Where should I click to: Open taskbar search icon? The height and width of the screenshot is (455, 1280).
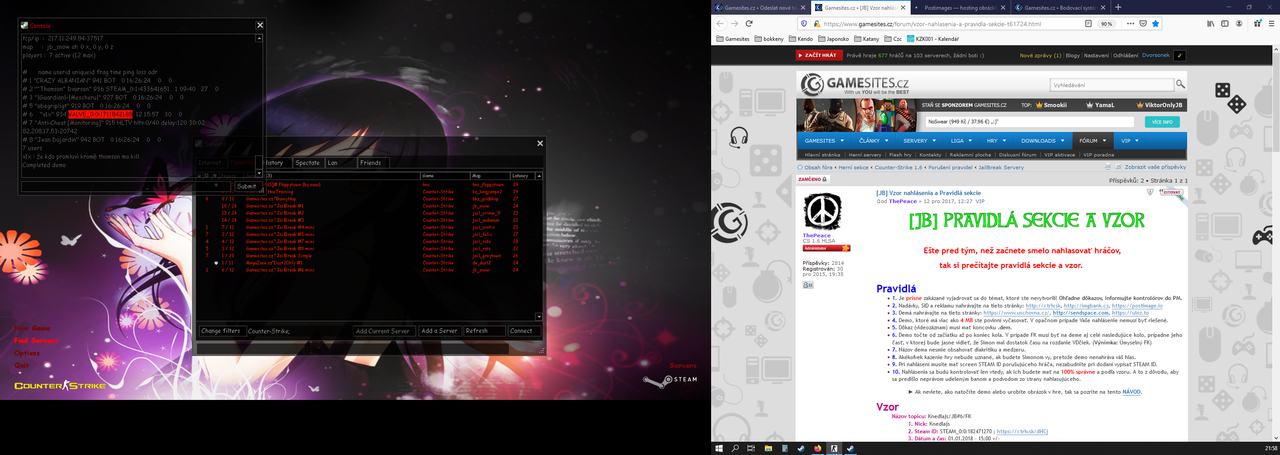click(x=735, y=448)
